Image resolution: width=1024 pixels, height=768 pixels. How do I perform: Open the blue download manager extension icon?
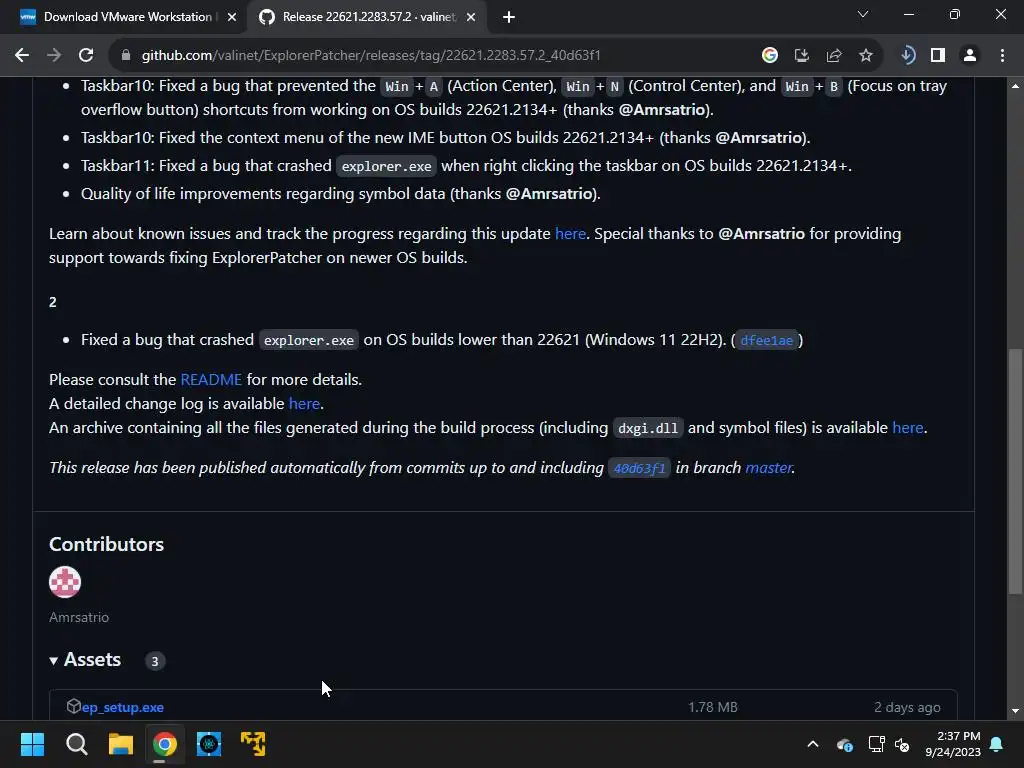907,56
